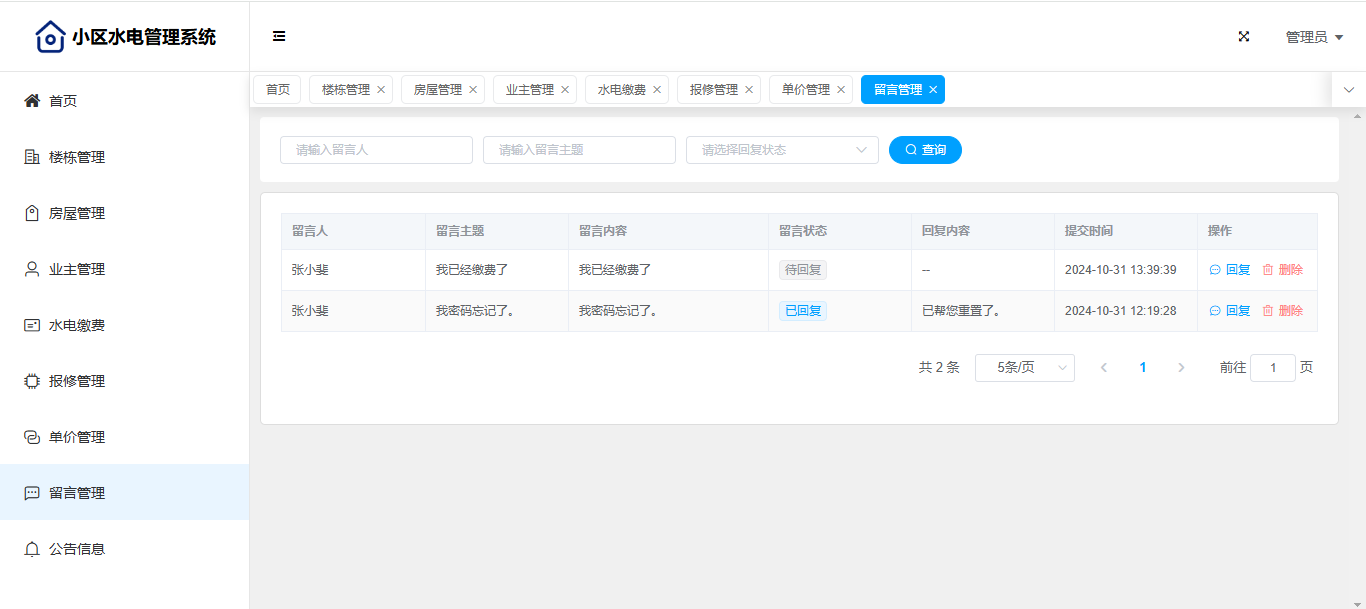
Task: Click the house logo icon
Action: [50, 37]
